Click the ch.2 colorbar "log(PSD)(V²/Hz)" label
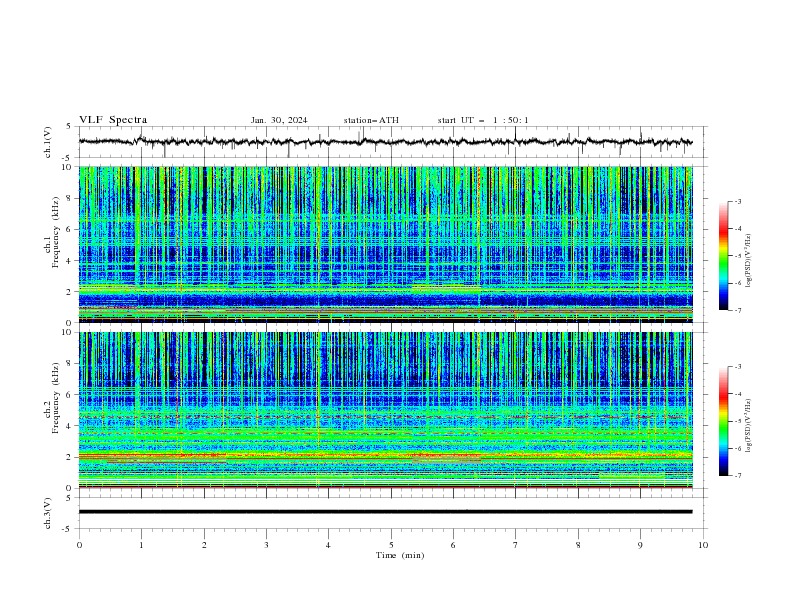Viewport: 792px width, 612px height. (x=748, y=426)
